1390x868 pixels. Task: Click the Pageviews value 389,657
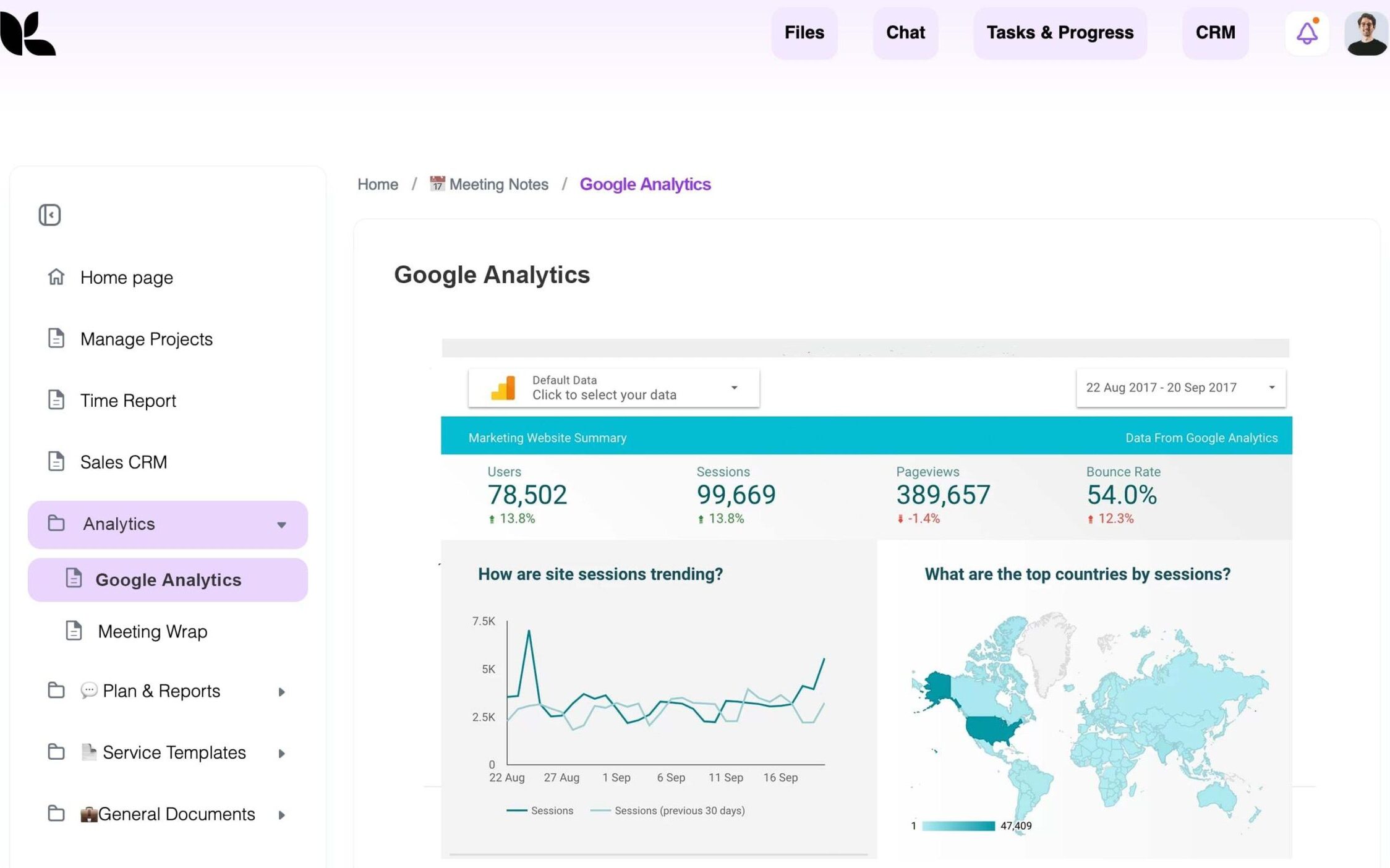(x=943, y=495)
